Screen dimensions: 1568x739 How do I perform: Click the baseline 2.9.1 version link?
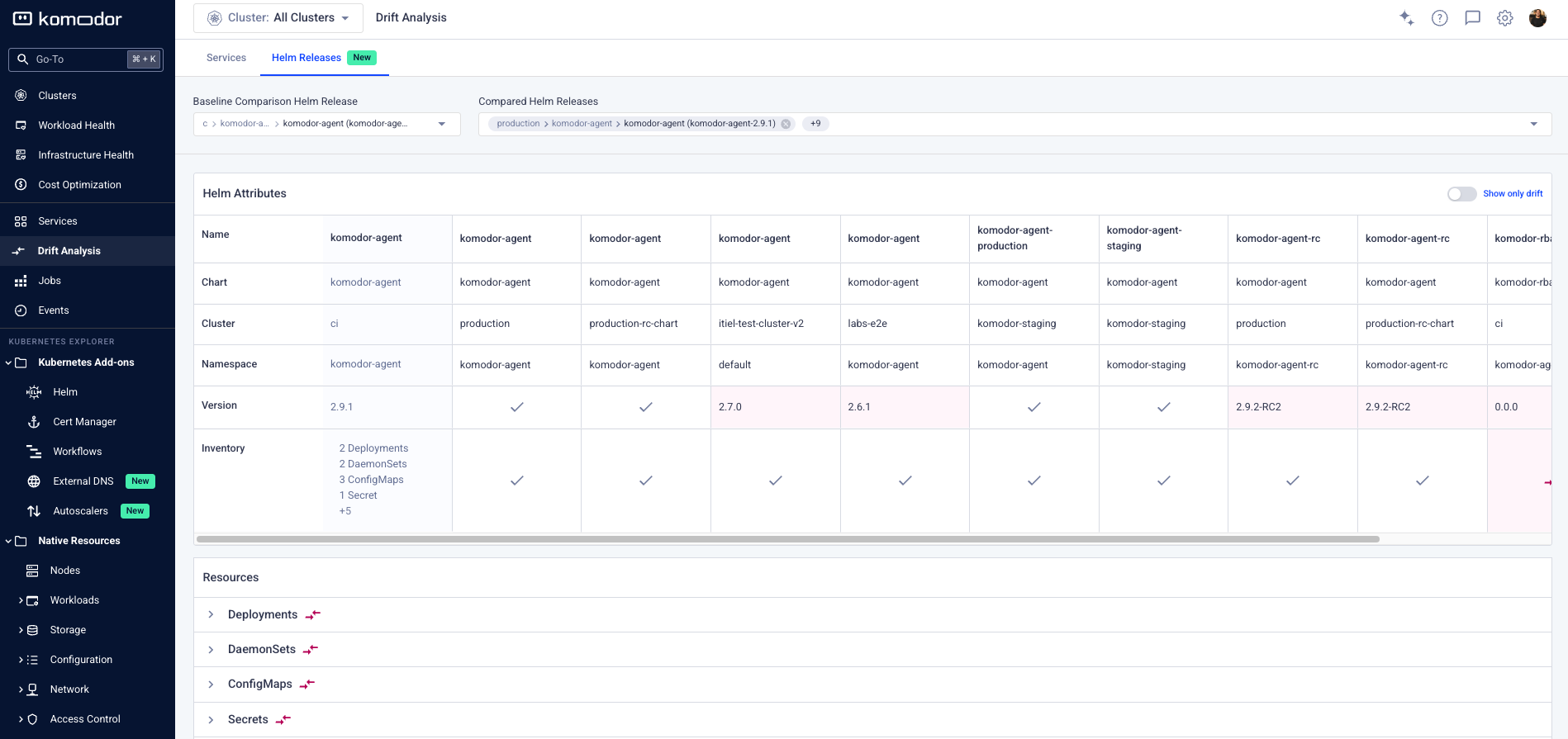[342, 407]
